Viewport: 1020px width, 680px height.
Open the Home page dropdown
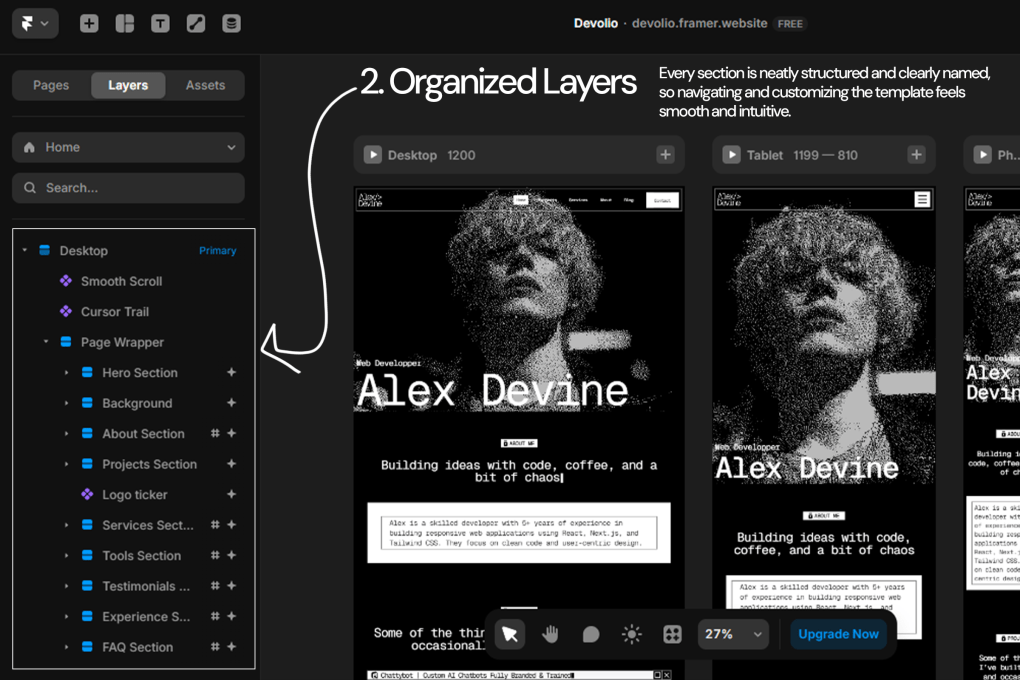(128, 147)
